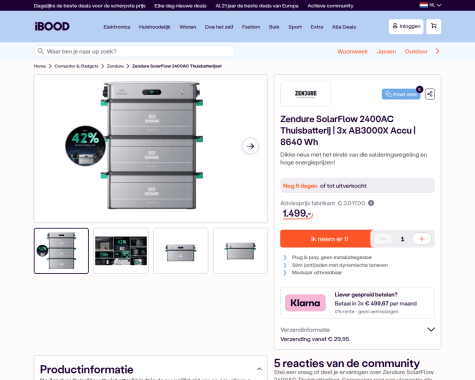
Task: Collapse the Productinformatie section
Action: pyautogui.click(x=259, y=369)
